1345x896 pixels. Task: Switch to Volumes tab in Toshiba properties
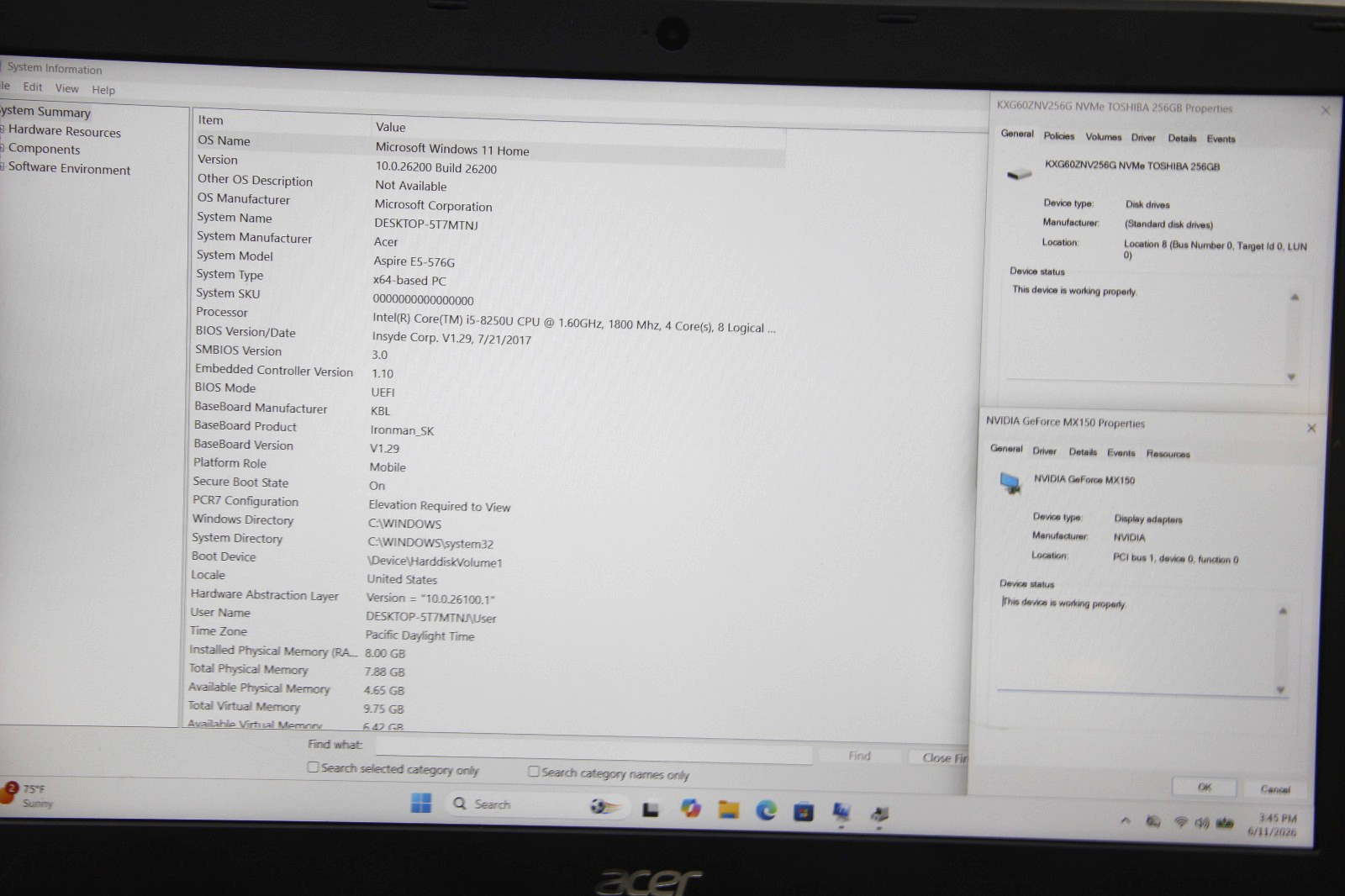coord(1103,136)
